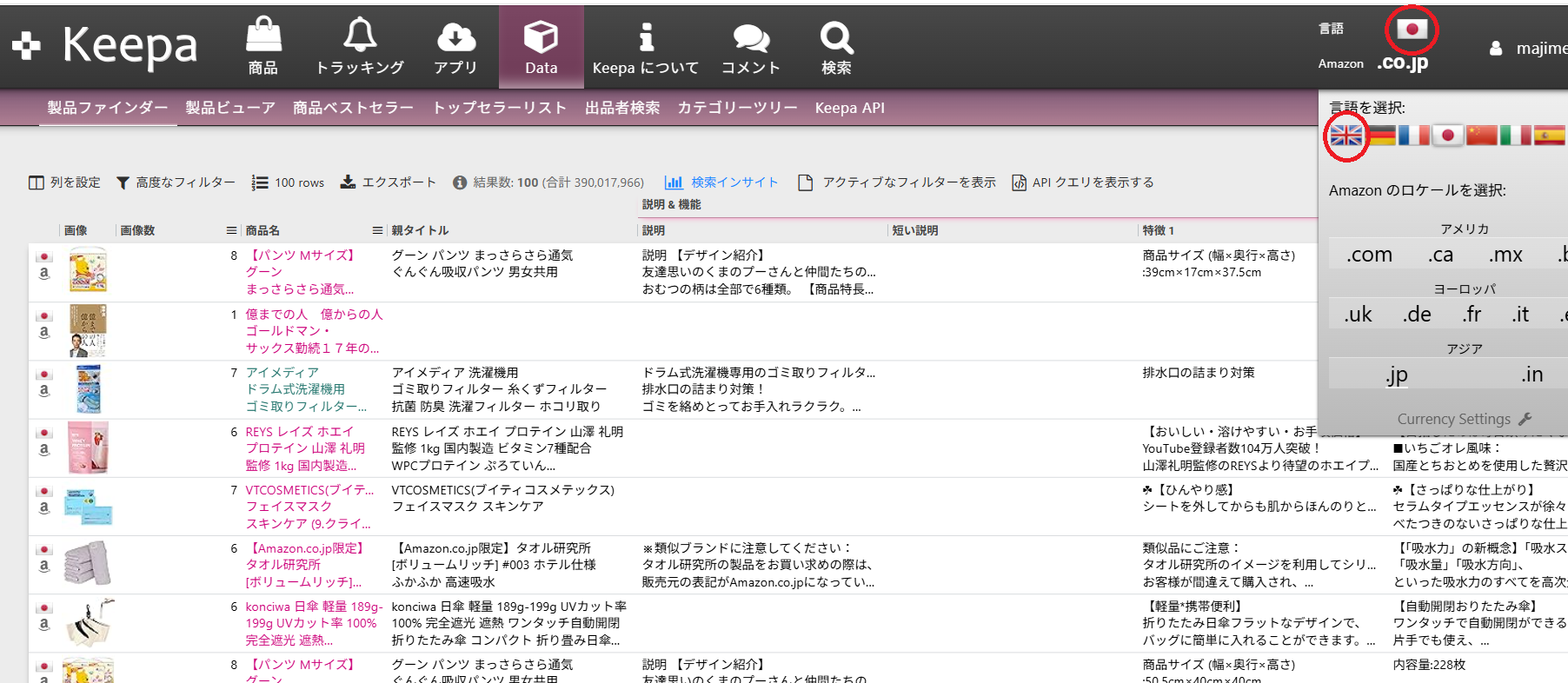Viewport: 1568px width, 683px height.
Task: Open the コメント speech bubble icon
Action: (x=750, y=37)
